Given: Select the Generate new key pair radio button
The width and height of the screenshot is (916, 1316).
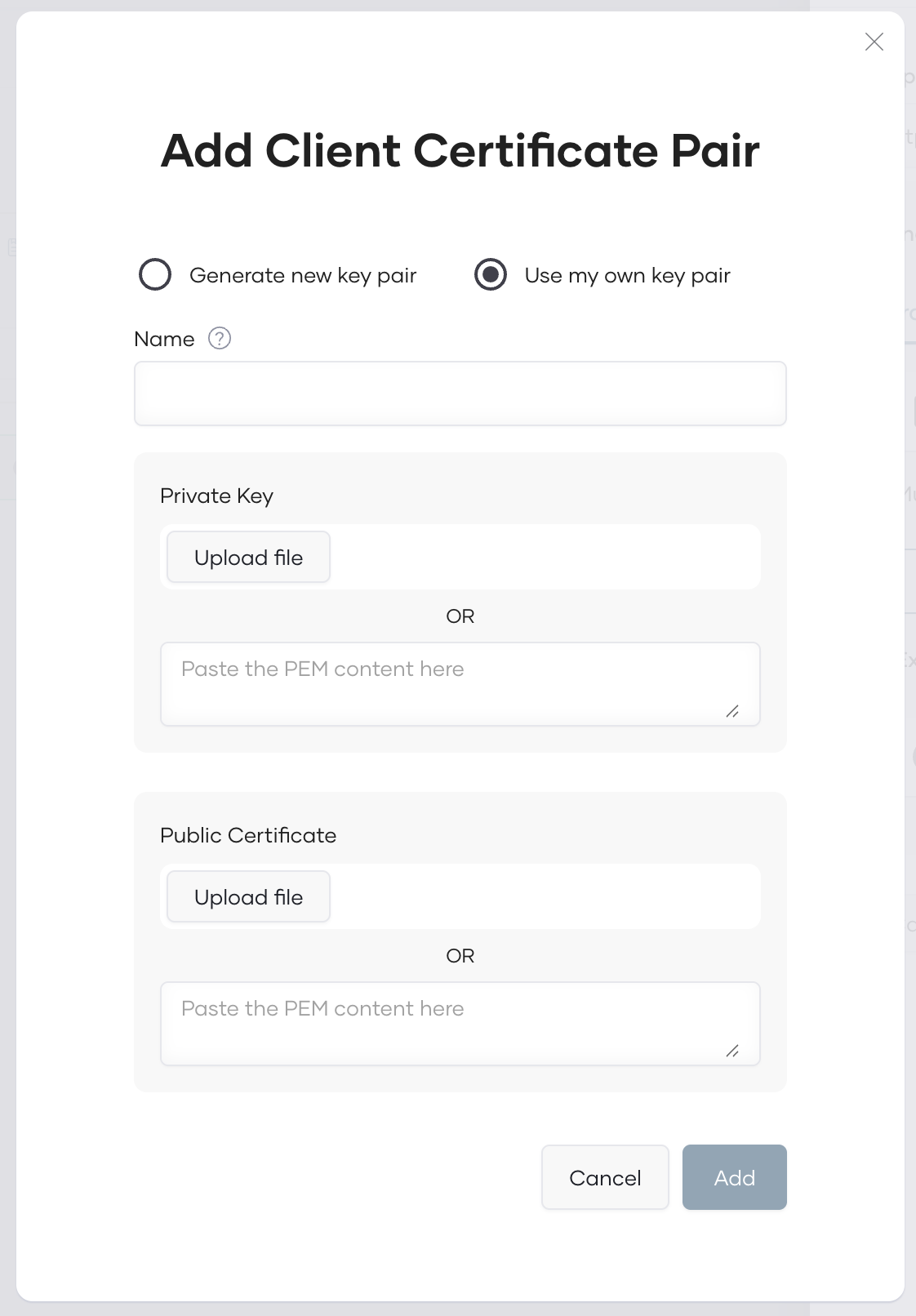Looking at the screenshot, I should coord(155,274).
